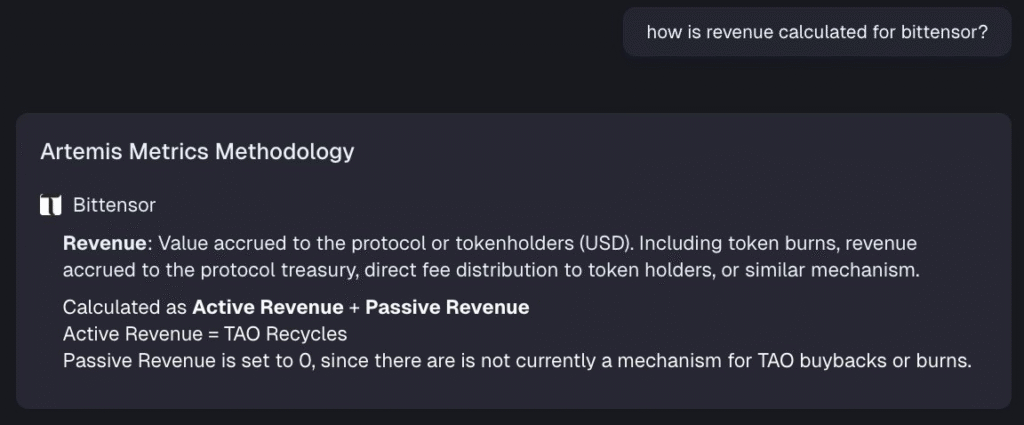
Task: Click the word "Artemis" in the card title
Action: pos(78,152)
